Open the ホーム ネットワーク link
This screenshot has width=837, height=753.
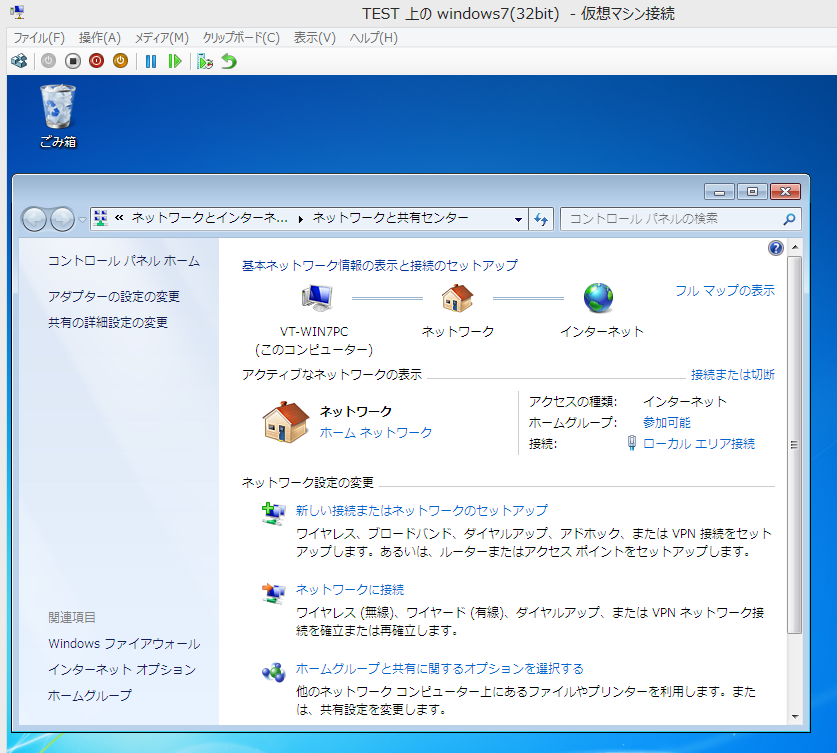(x=376, y=433)
